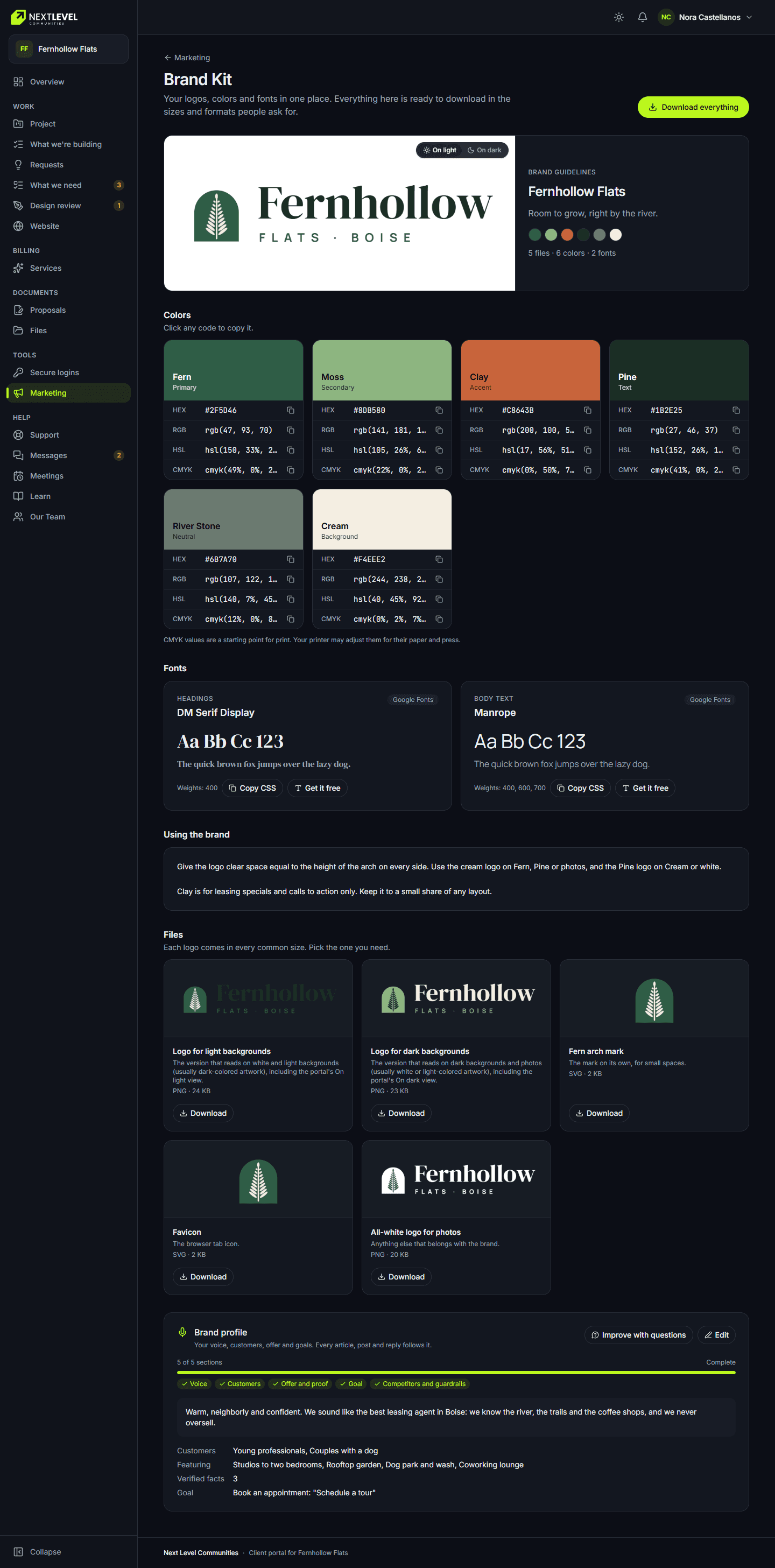Viewport: 775px width, 1568px height.
Task: Click Improve with questions button
Action: (x=638, y=1335)
